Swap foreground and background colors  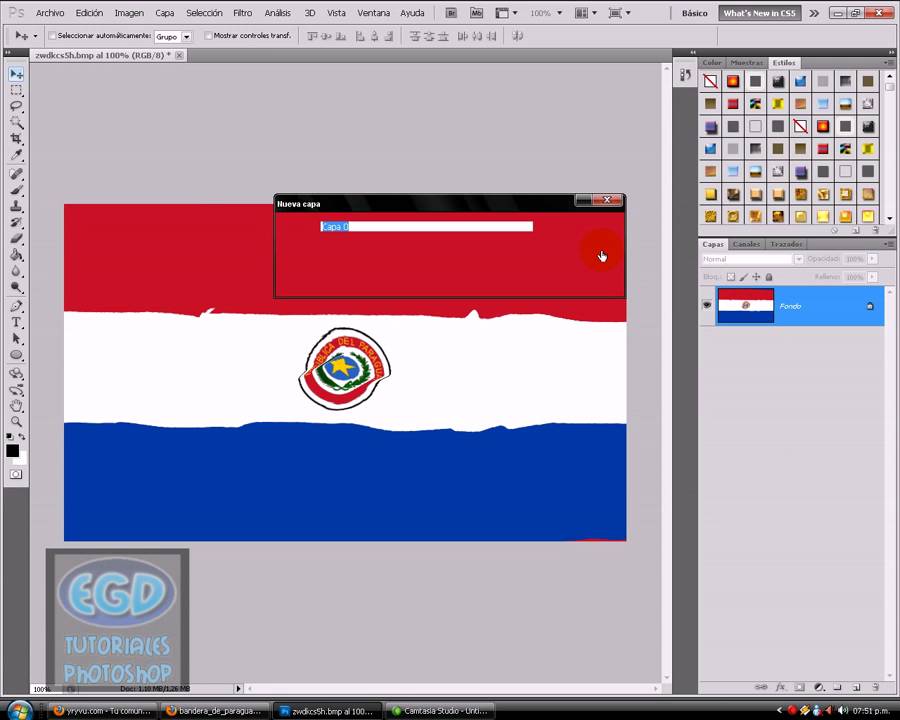coord(22,437)
